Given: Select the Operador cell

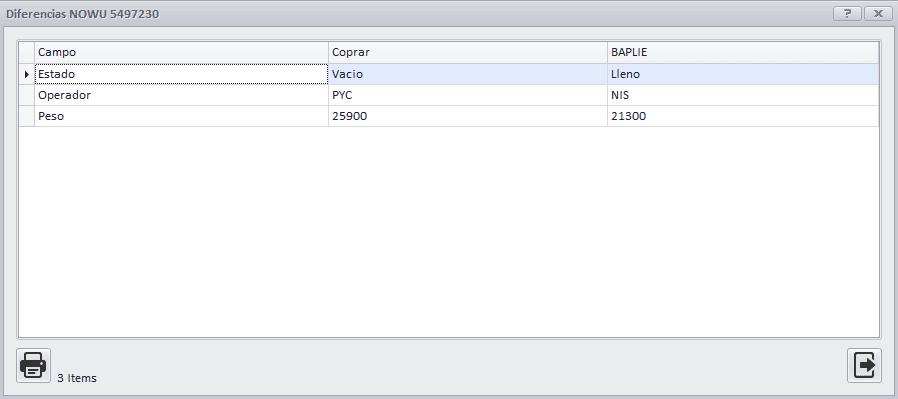Looking at the screenshot, I should tap(182, 95).
